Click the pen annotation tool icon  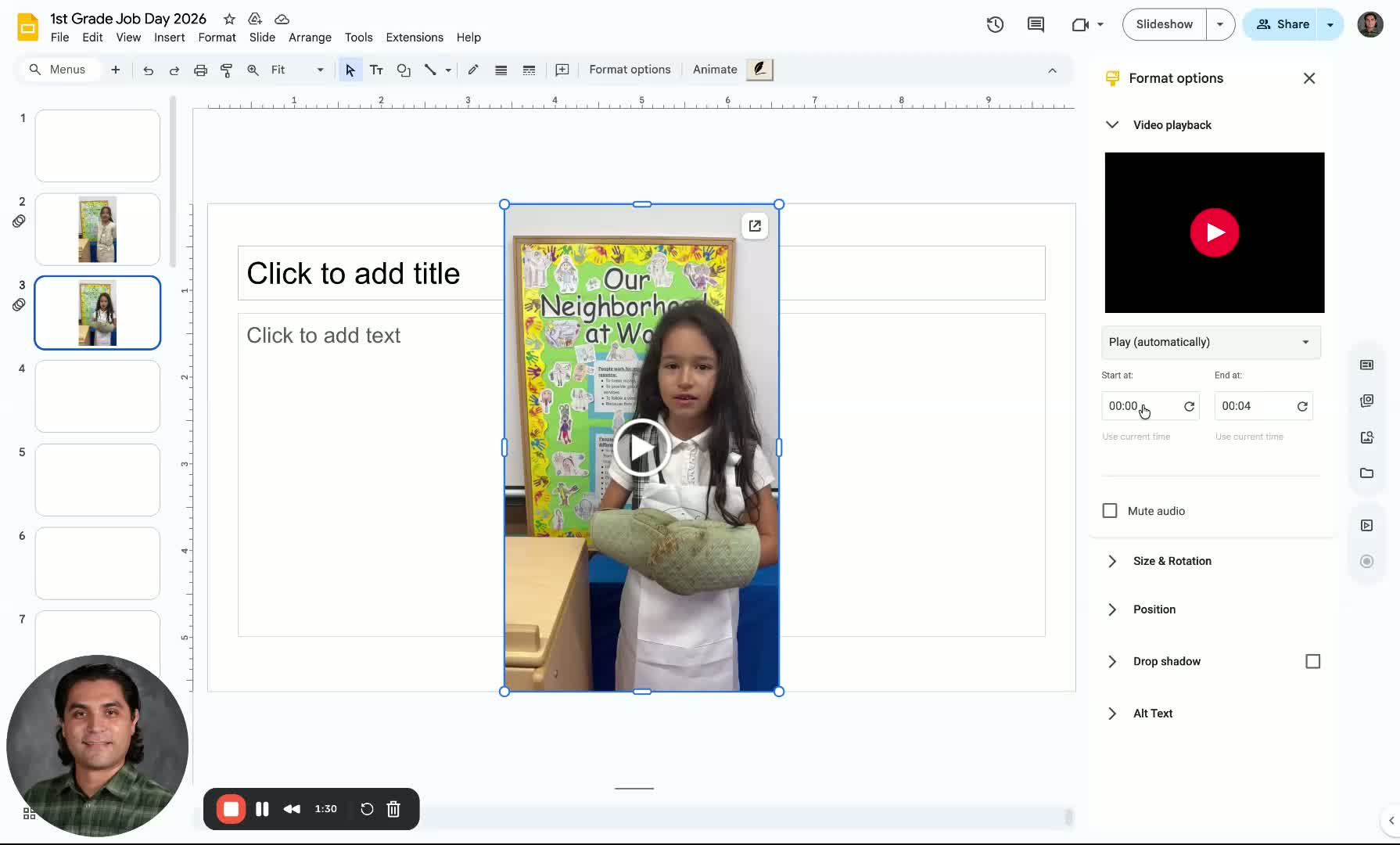pos(759,70)
